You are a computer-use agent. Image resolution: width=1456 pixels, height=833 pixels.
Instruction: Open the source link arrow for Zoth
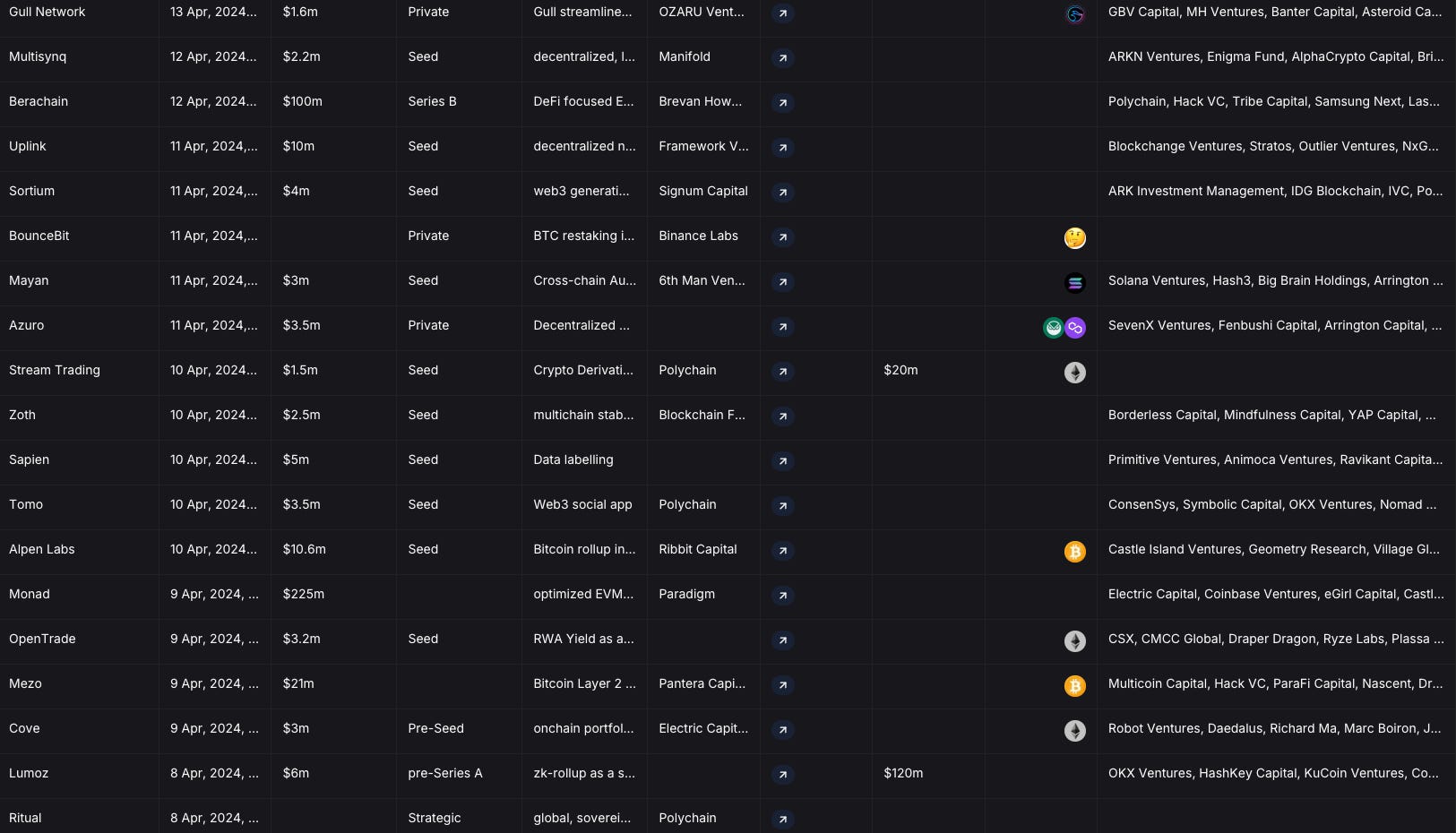tap(783, 416)
